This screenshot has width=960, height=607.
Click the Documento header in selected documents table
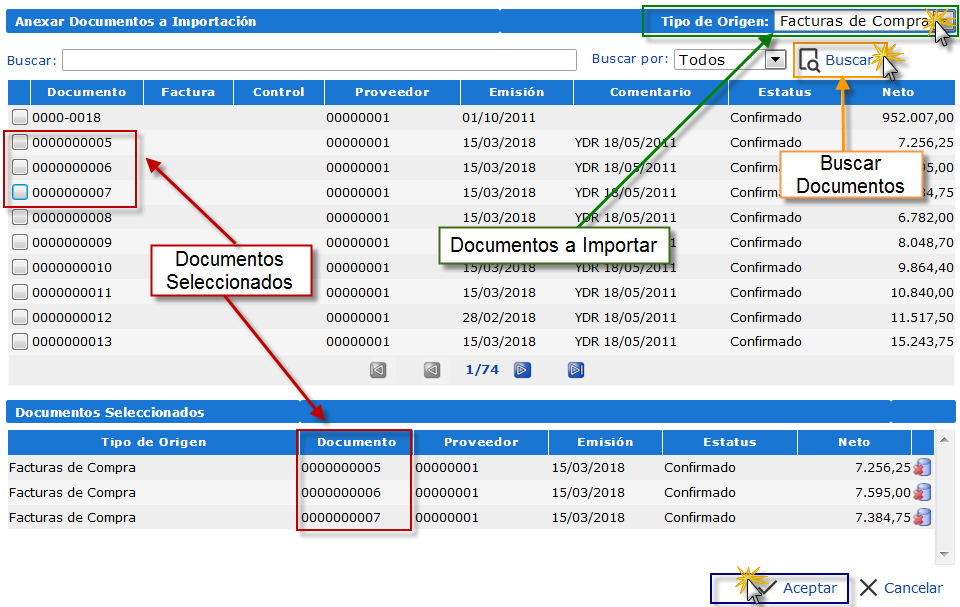[x=356, y=442]
